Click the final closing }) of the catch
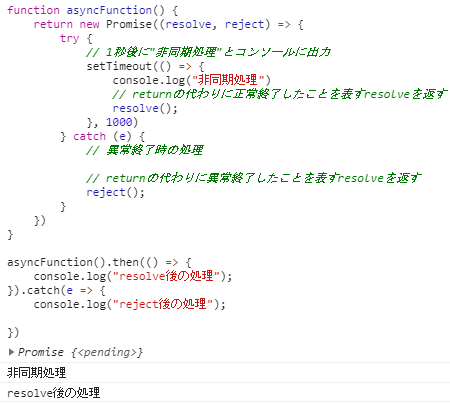The height and width of the screenshot is (403, 450). click(x=13, y=332)
